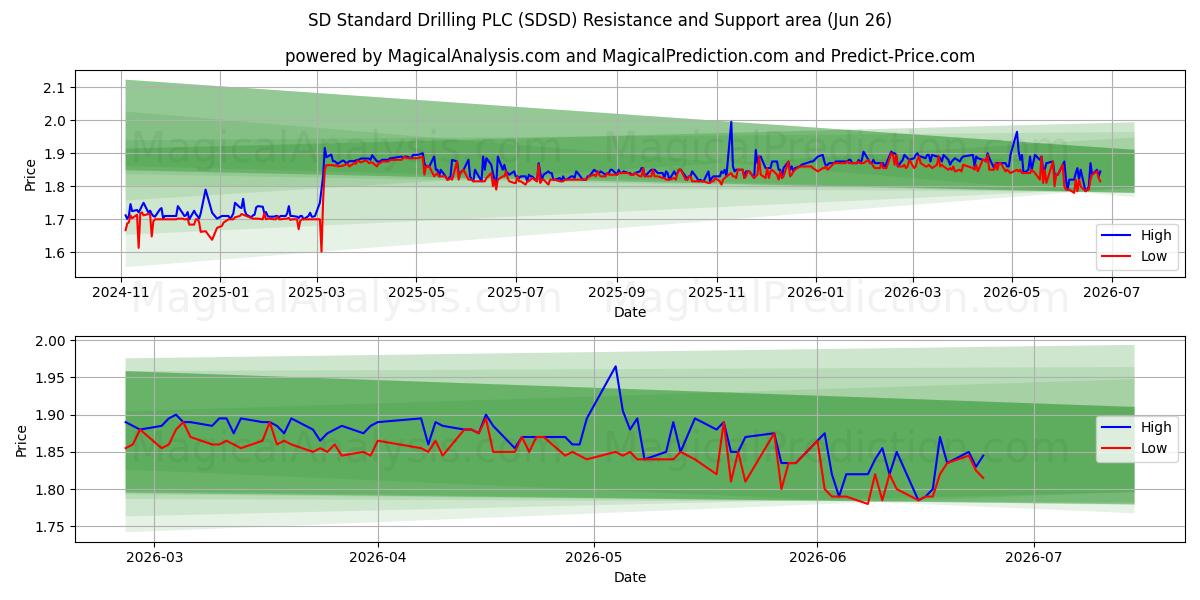1200x600 pixels.
Task: Click 'High' in the lower chart legend
Action: pos(1155,427)
